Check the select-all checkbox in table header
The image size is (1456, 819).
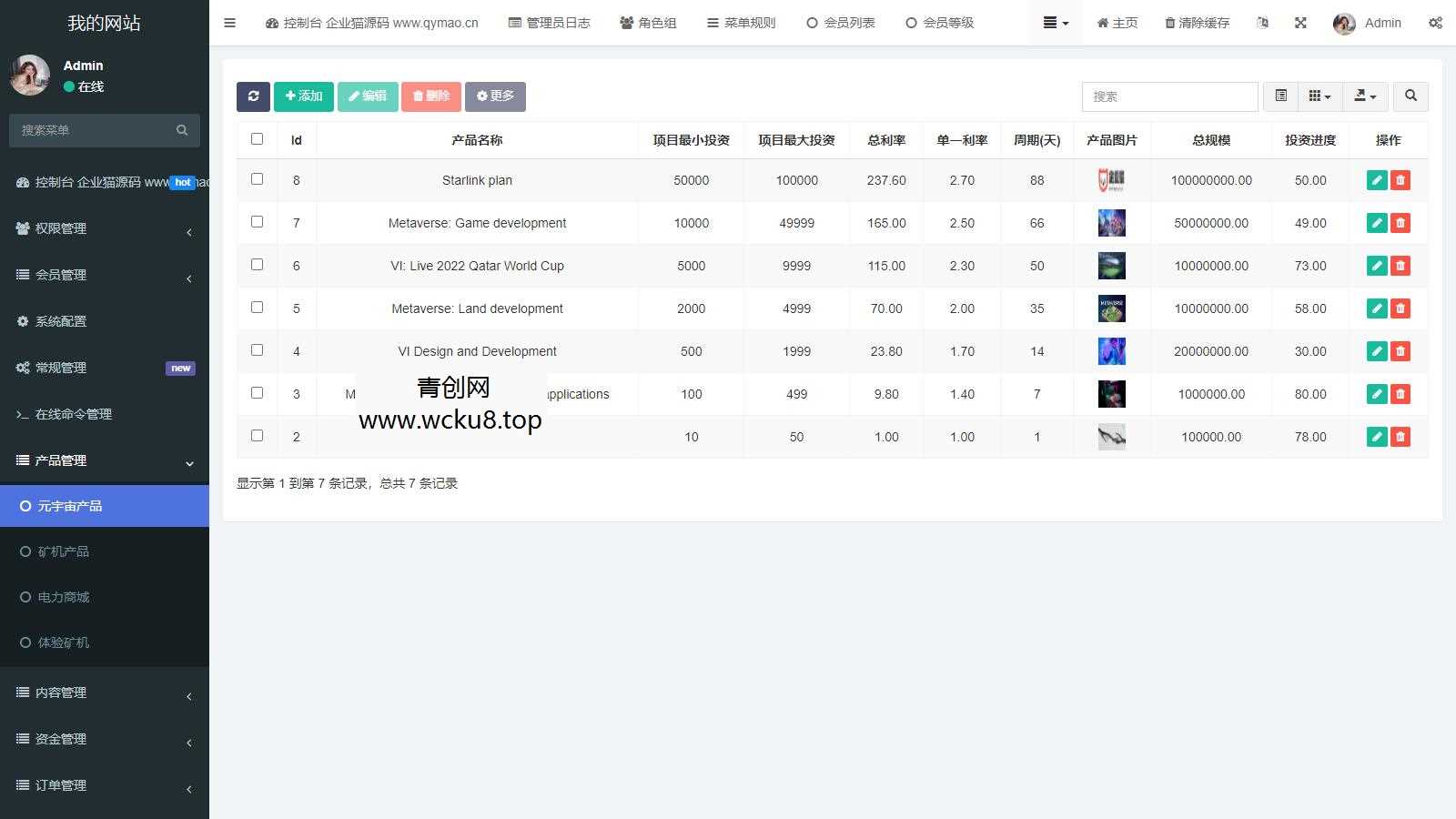258,138
